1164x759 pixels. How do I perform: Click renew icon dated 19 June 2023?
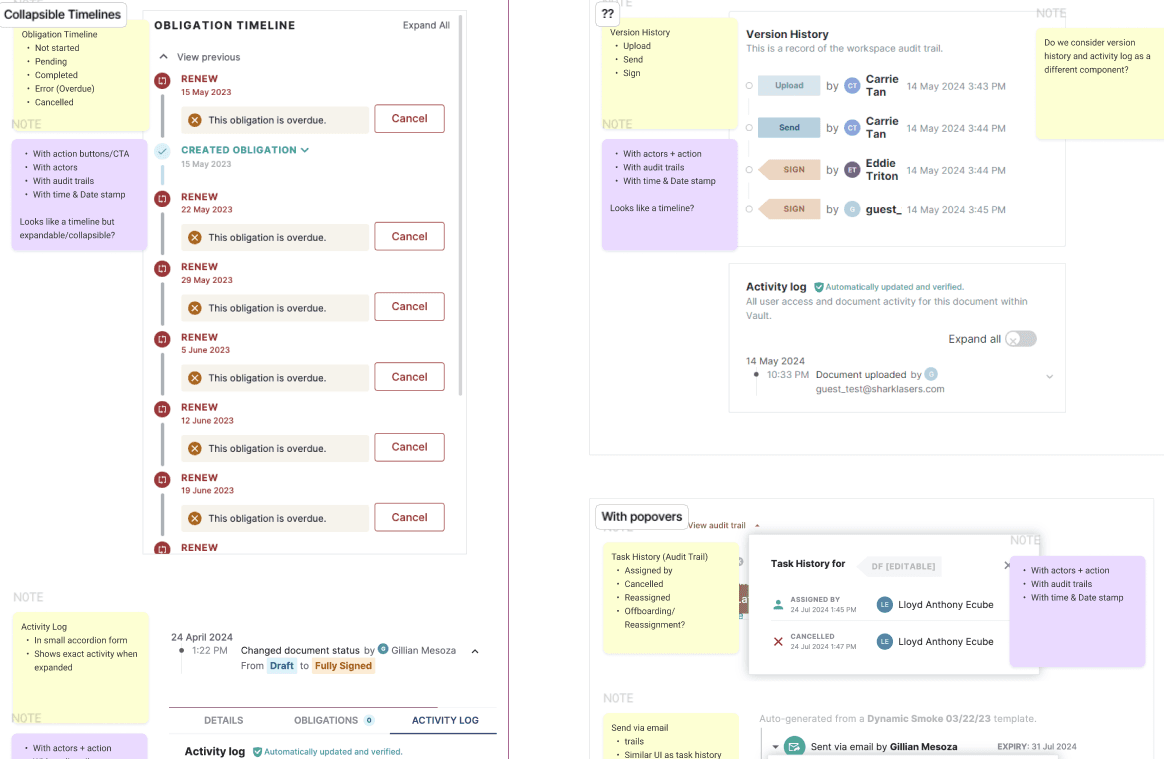[x=162, y=479]
